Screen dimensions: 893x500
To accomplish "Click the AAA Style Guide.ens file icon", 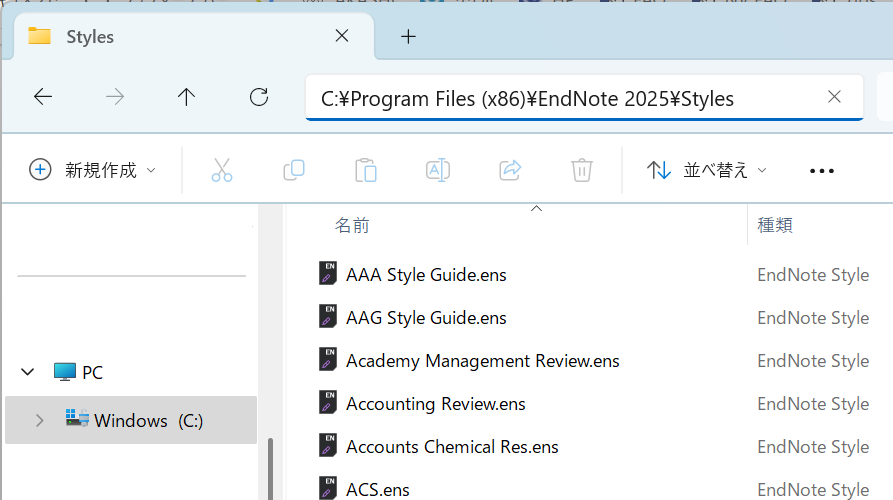I will (327, 273).
